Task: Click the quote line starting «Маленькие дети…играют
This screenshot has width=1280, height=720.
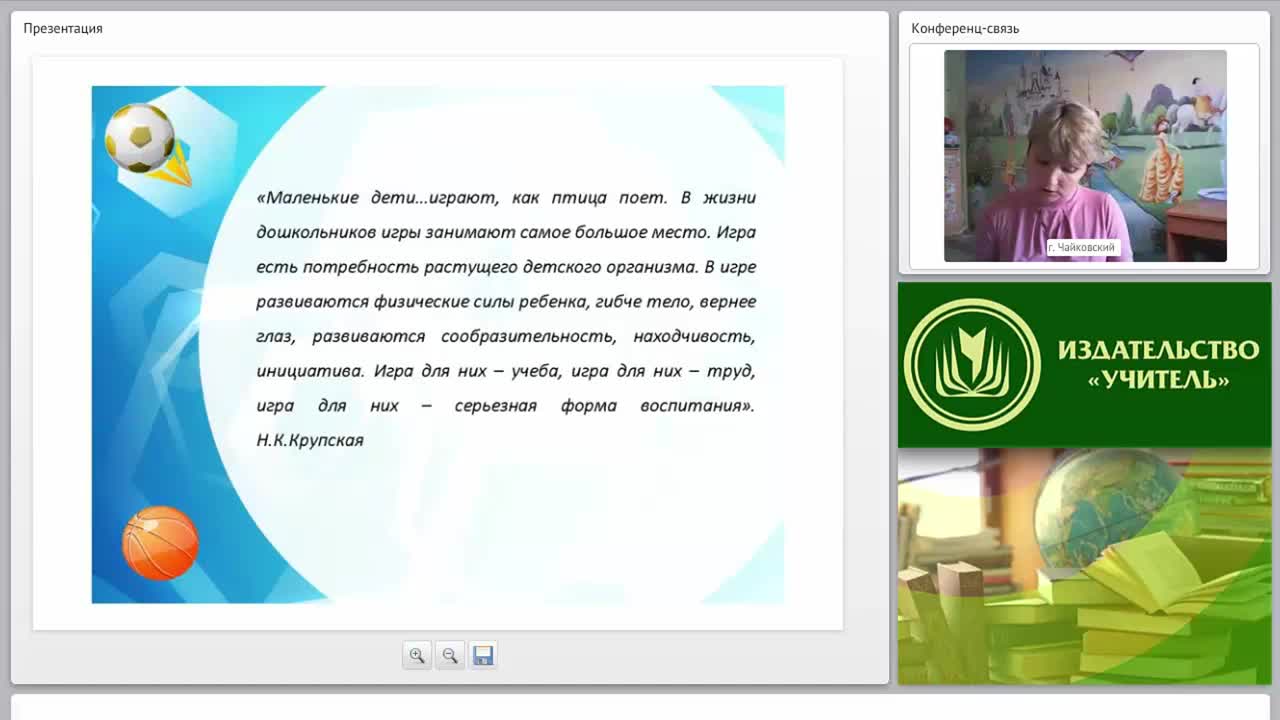Action: [506, 198]
